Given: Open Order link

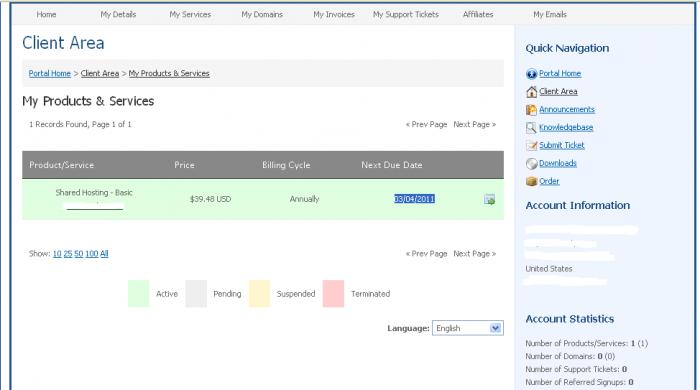Looking at the screenshot, I should pyautogui.click(x=549, y=181).
